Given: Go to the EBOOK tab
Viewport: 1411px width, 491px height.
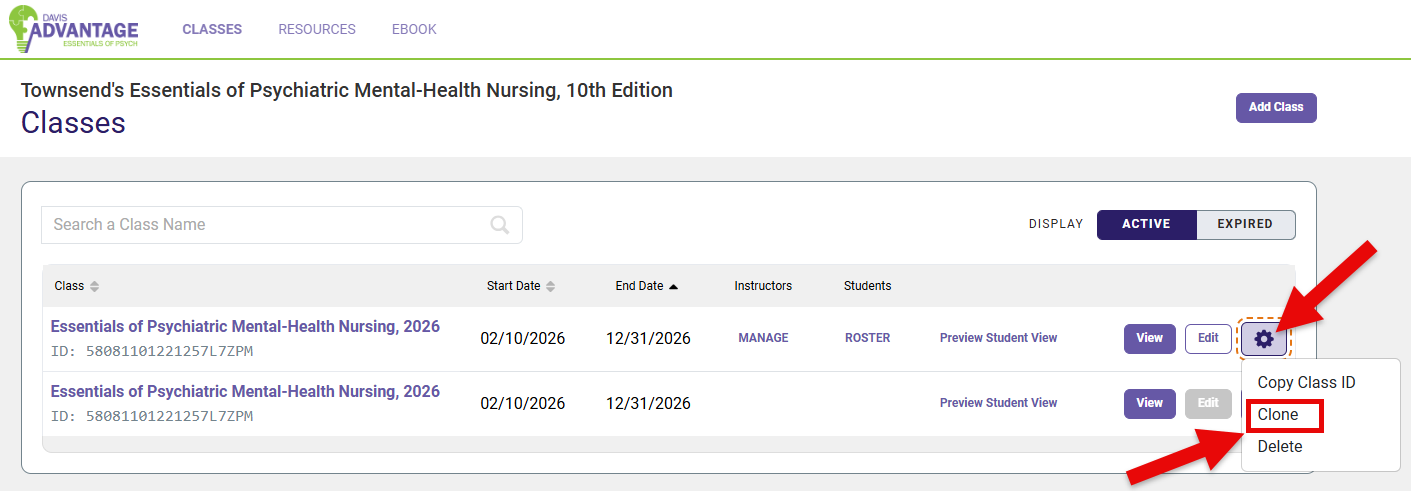Looking at the screenshot, I should 414,29.
